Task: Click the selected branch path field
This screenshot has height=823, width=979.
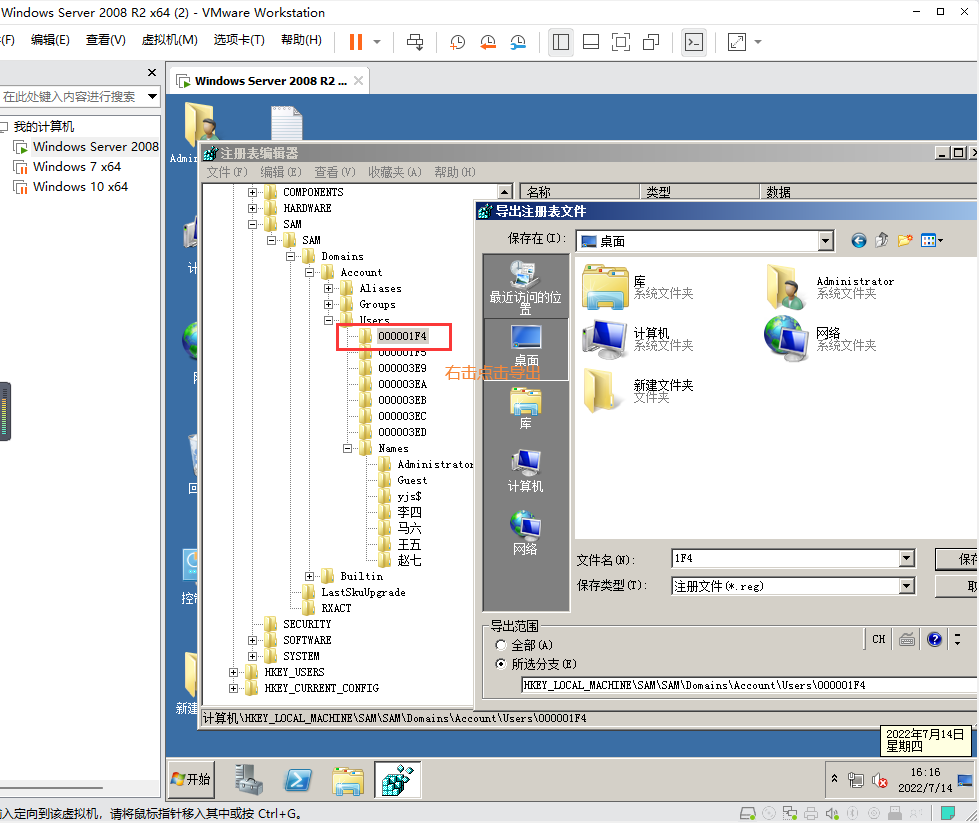Action: pyautogui.click(x=749, y=685)
